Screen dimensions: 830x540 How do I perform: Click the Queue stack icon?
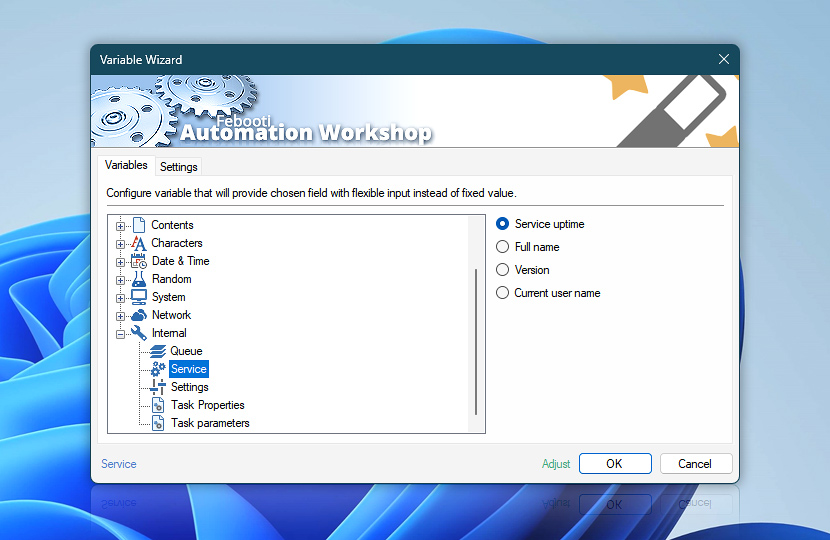(158, 351)
